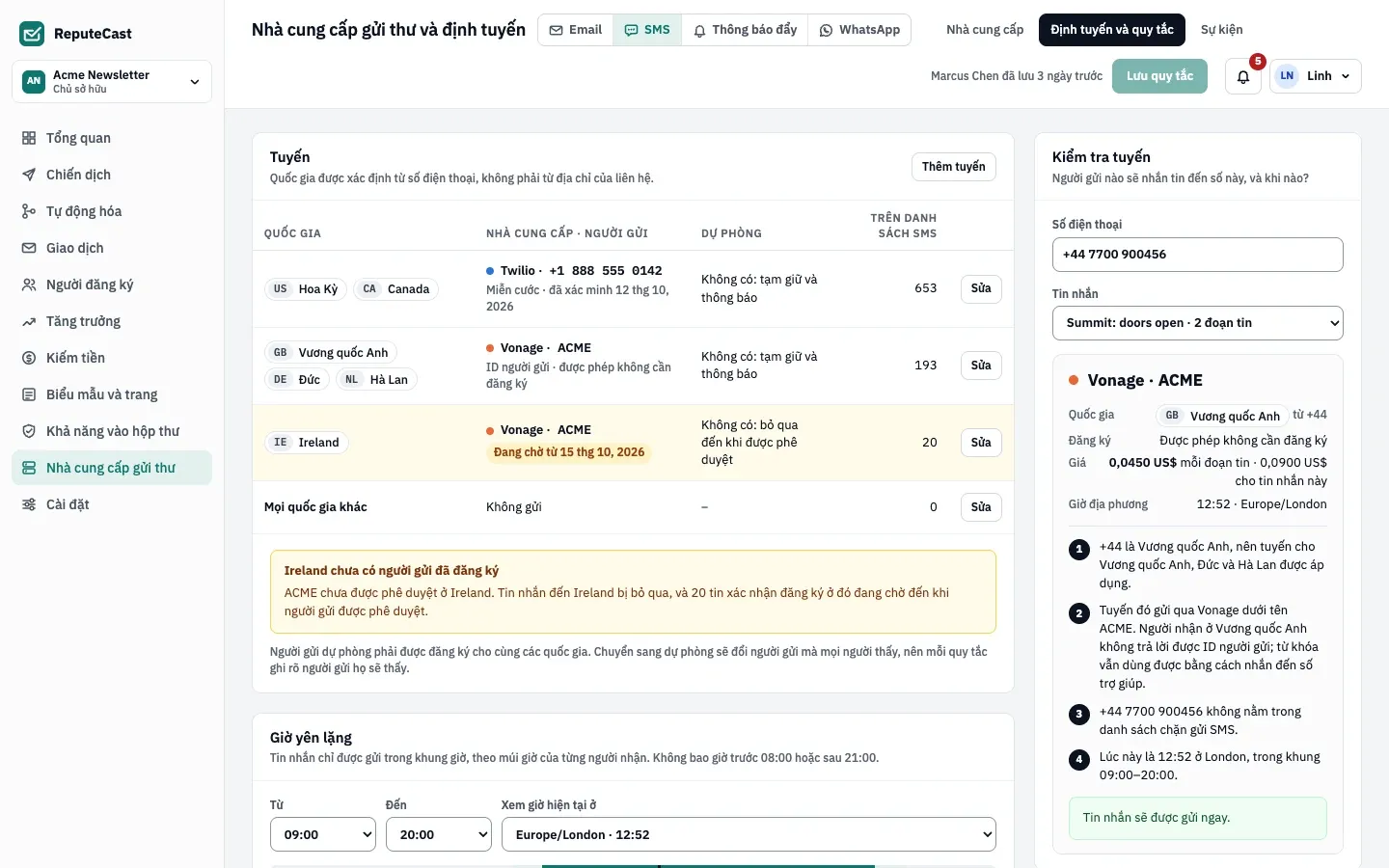Open Cài đặt sliders icon

click(29, 504)
